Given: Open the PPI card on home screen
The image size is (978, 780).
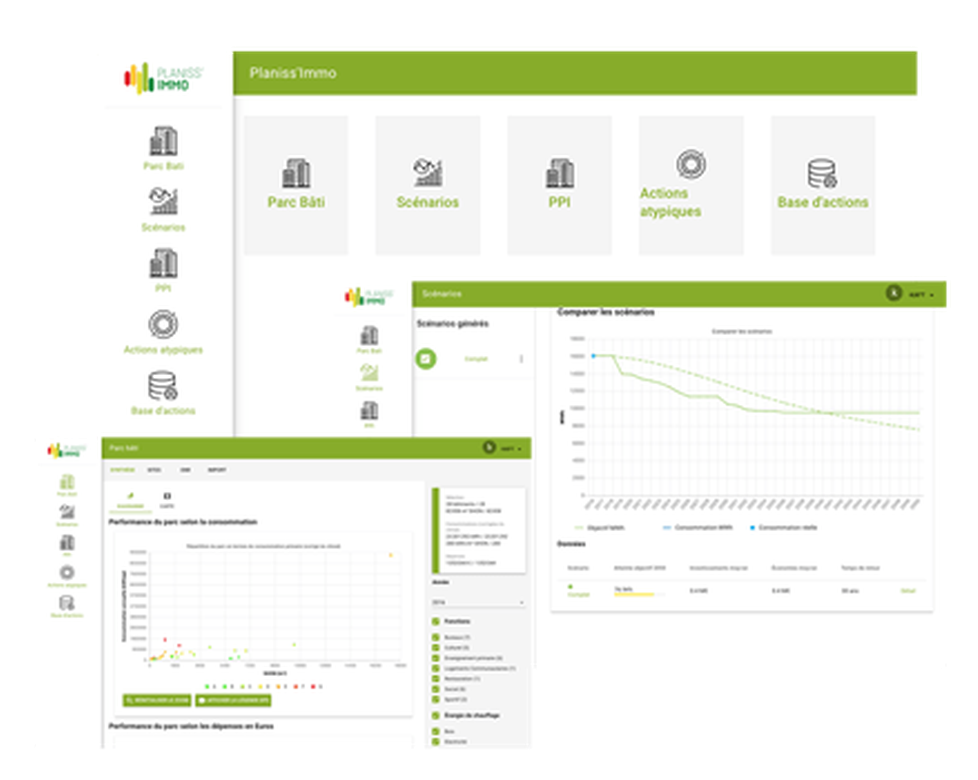Looking at the screenshot, I should (x=559, y=185).
